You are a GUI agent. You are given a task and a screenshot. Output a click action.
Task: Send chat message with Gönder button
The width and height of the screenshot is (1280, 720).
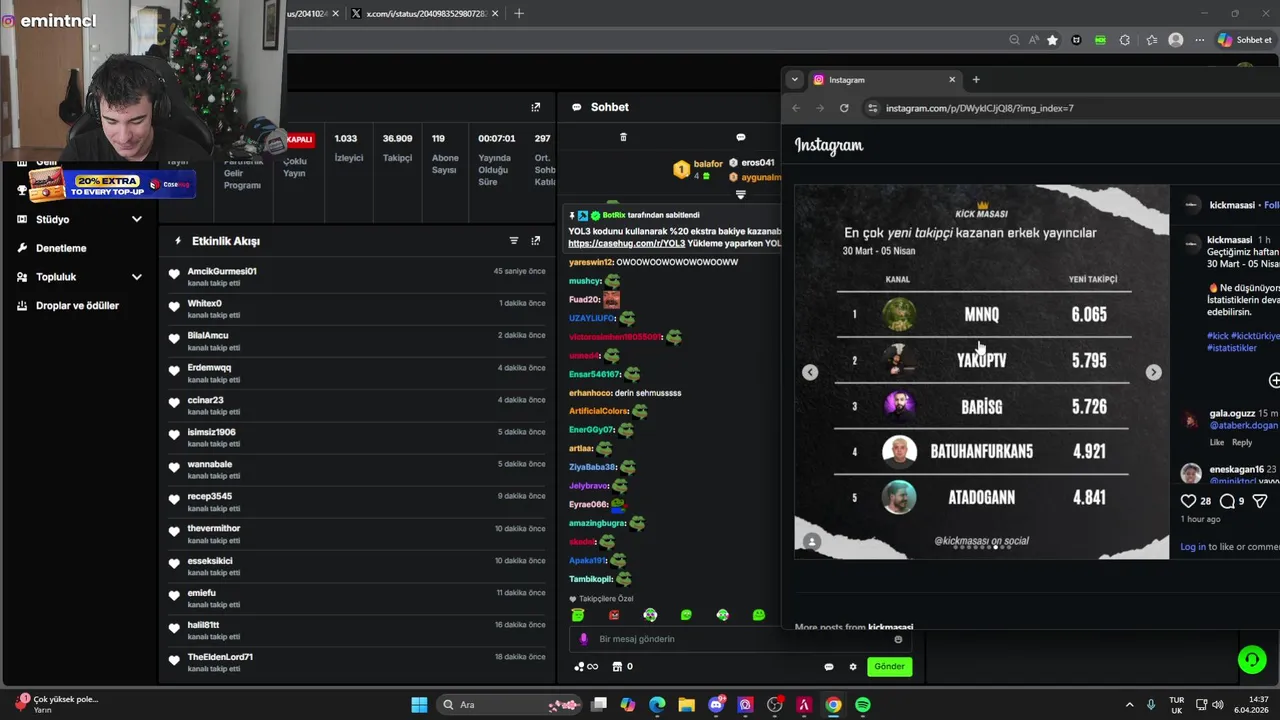(x=889, y=667)
